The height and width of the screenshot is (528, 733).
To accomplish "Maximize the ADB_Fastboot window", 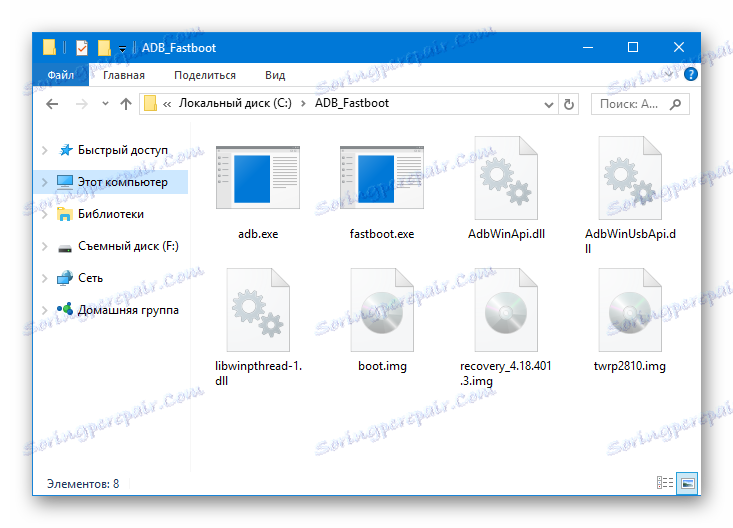I will click(x=633, y=47).
